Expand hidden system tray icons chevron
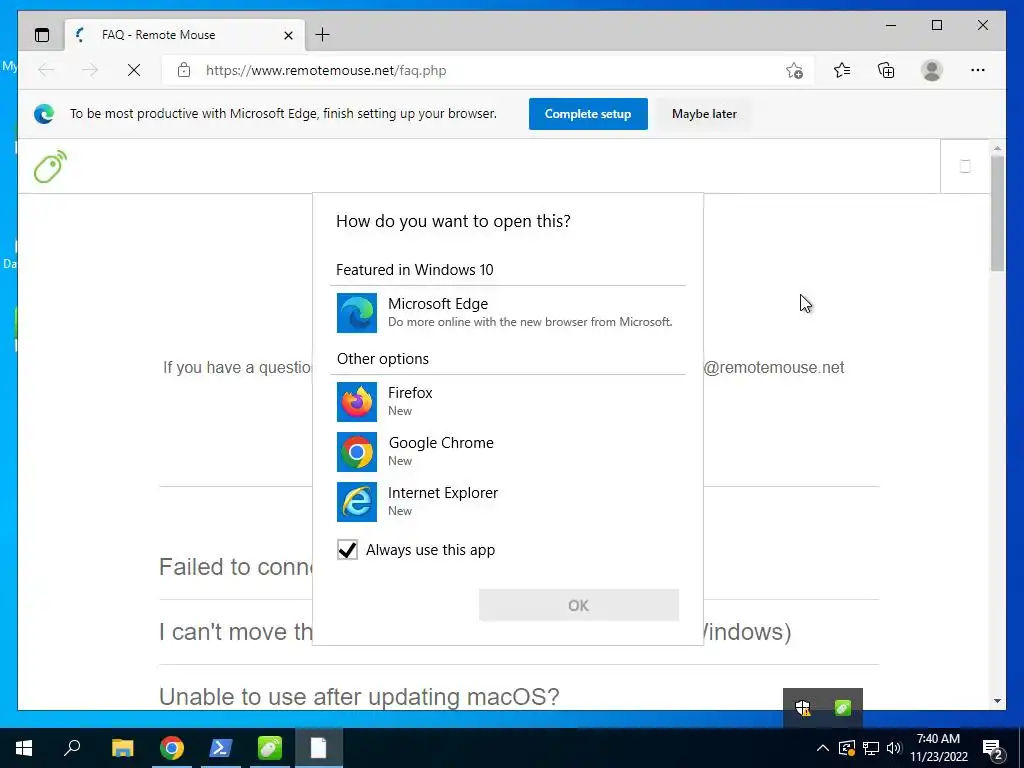This screenshot has width=1024, height=768. click(823, 748)
